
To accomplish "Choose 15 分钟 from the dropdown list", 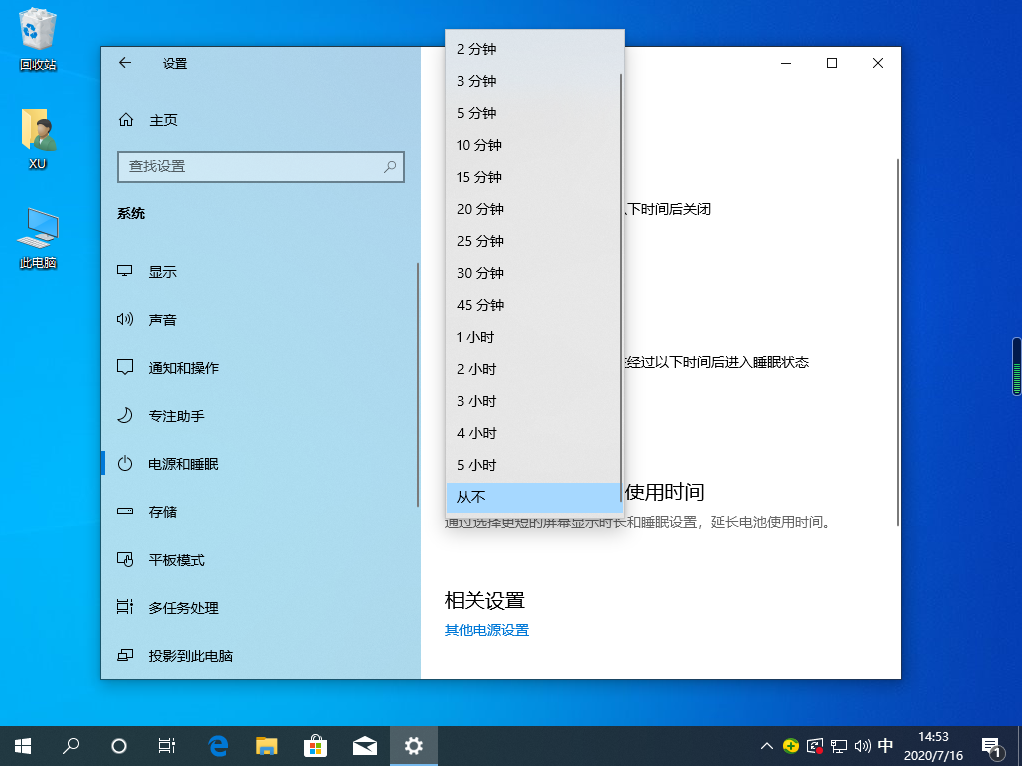I will coord(533,177).
